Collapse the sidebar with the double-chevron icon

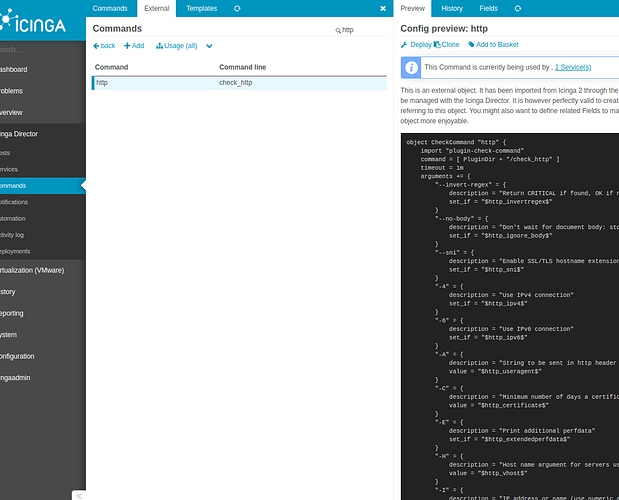point(79,496)
